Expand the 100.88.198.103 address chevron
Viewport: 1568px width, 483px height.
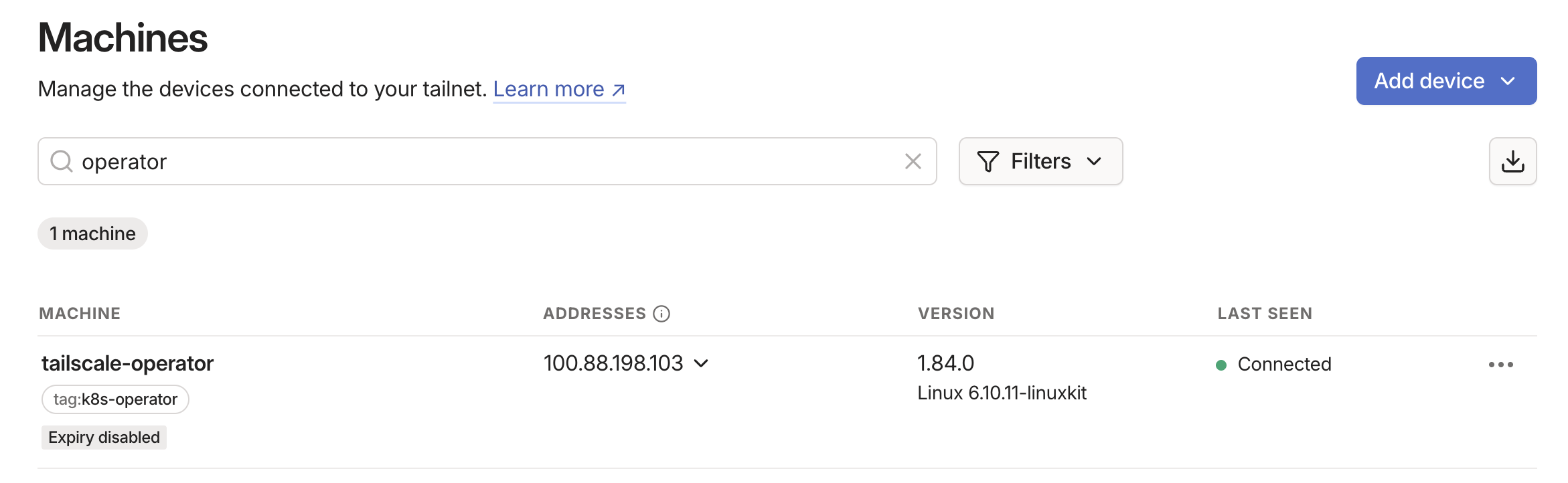701,363
